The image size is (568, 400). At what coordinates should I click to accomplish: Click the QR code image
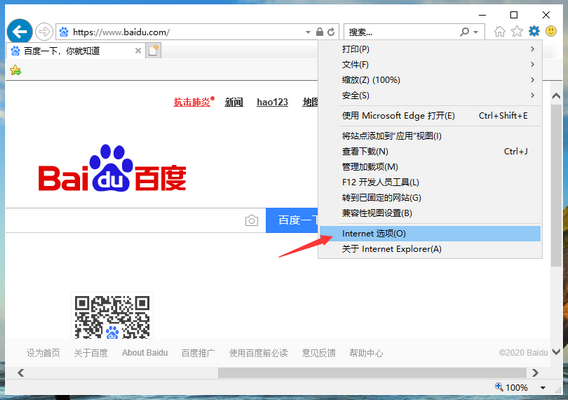pyautogui.click(x=112, y=317)
